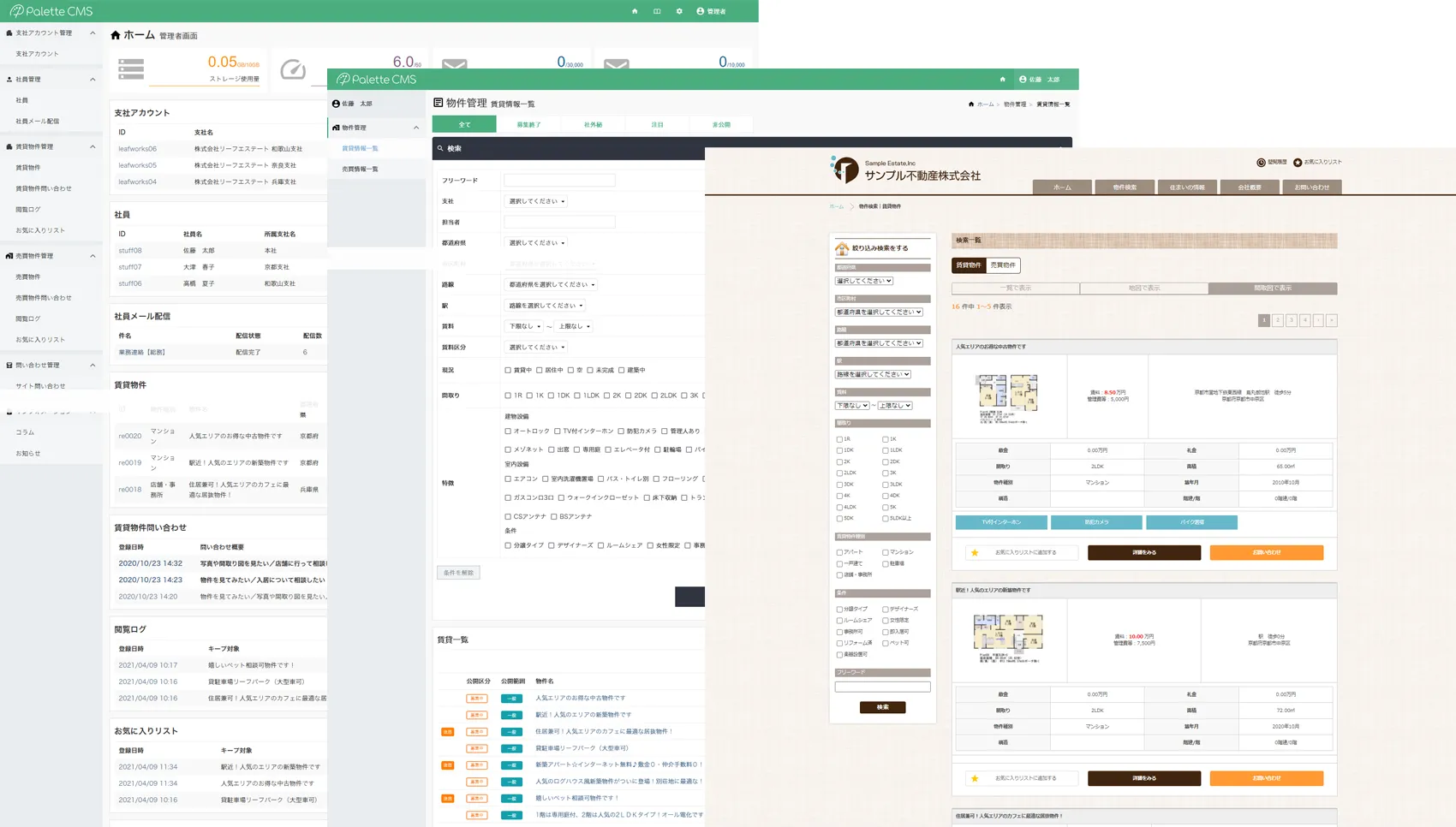The height and width of the screenshot is (827, 1456).
Task: Check the 2LDK floor plan checkbox
Action: (x=655, y=396)
